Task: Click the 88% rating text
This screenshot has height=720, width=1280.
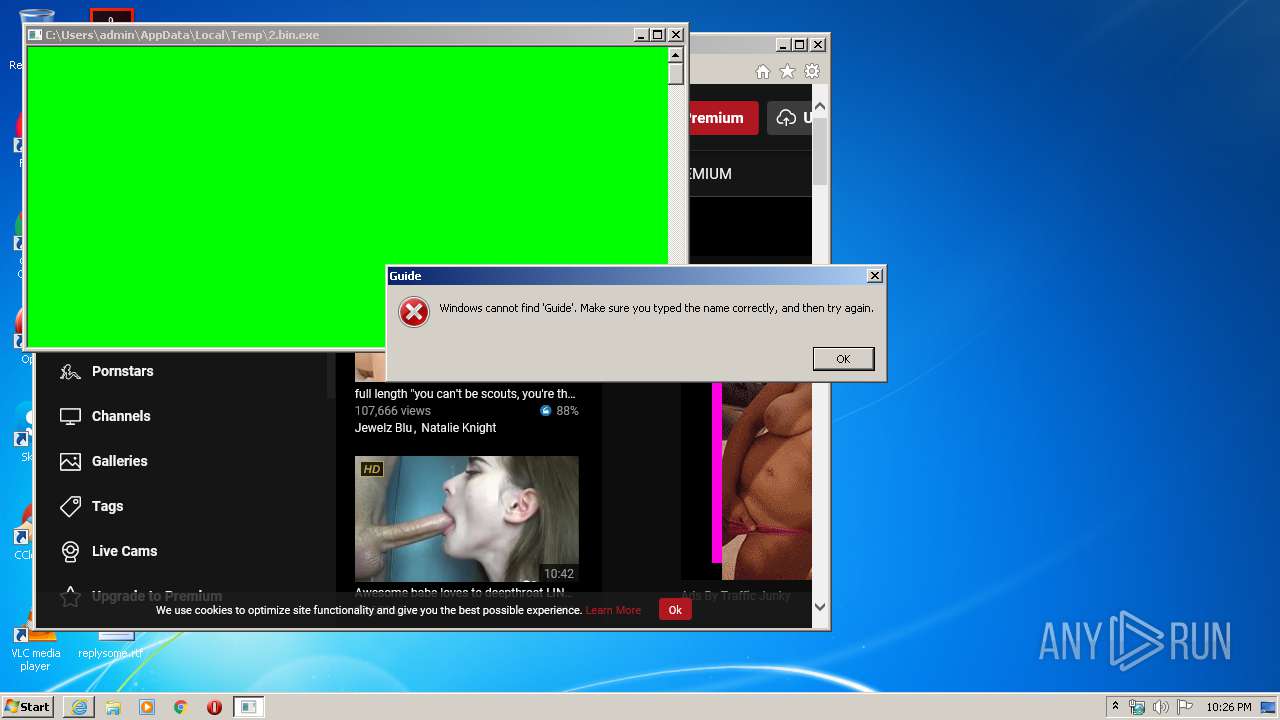Action: click(x=567, y=411)
